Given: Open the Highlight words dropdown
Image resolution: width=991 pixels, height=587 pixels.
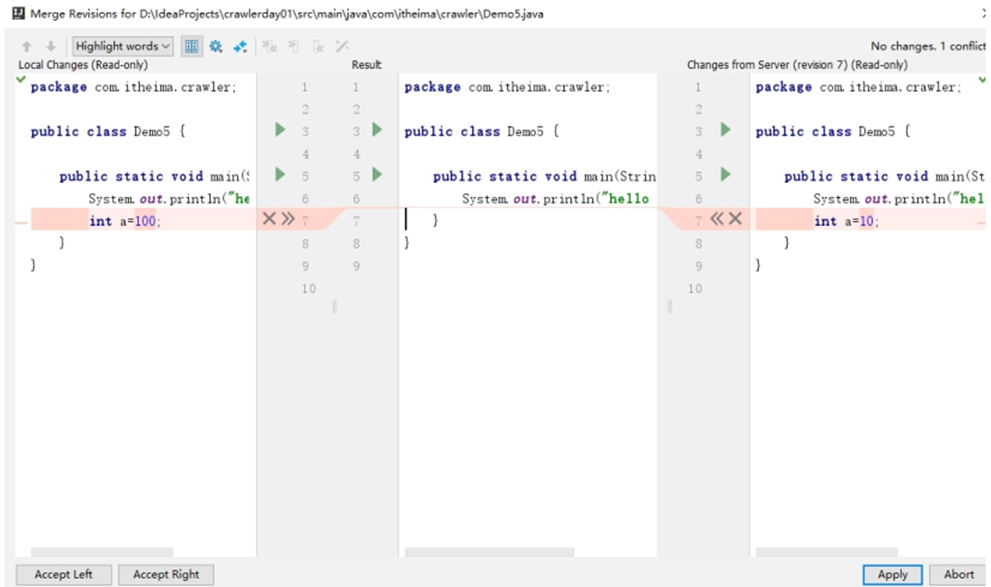Looking at the screenshot, I should coord(123,46).
